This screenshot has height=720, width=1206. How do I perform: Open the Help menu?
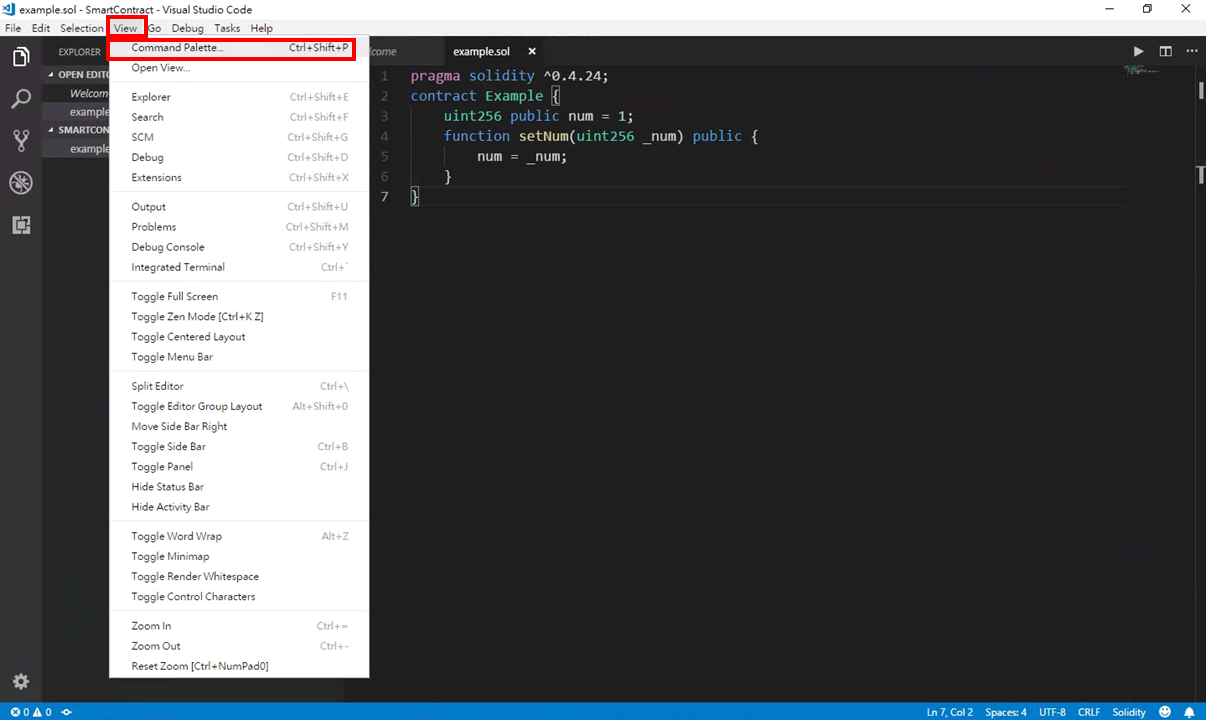(261, 28)
